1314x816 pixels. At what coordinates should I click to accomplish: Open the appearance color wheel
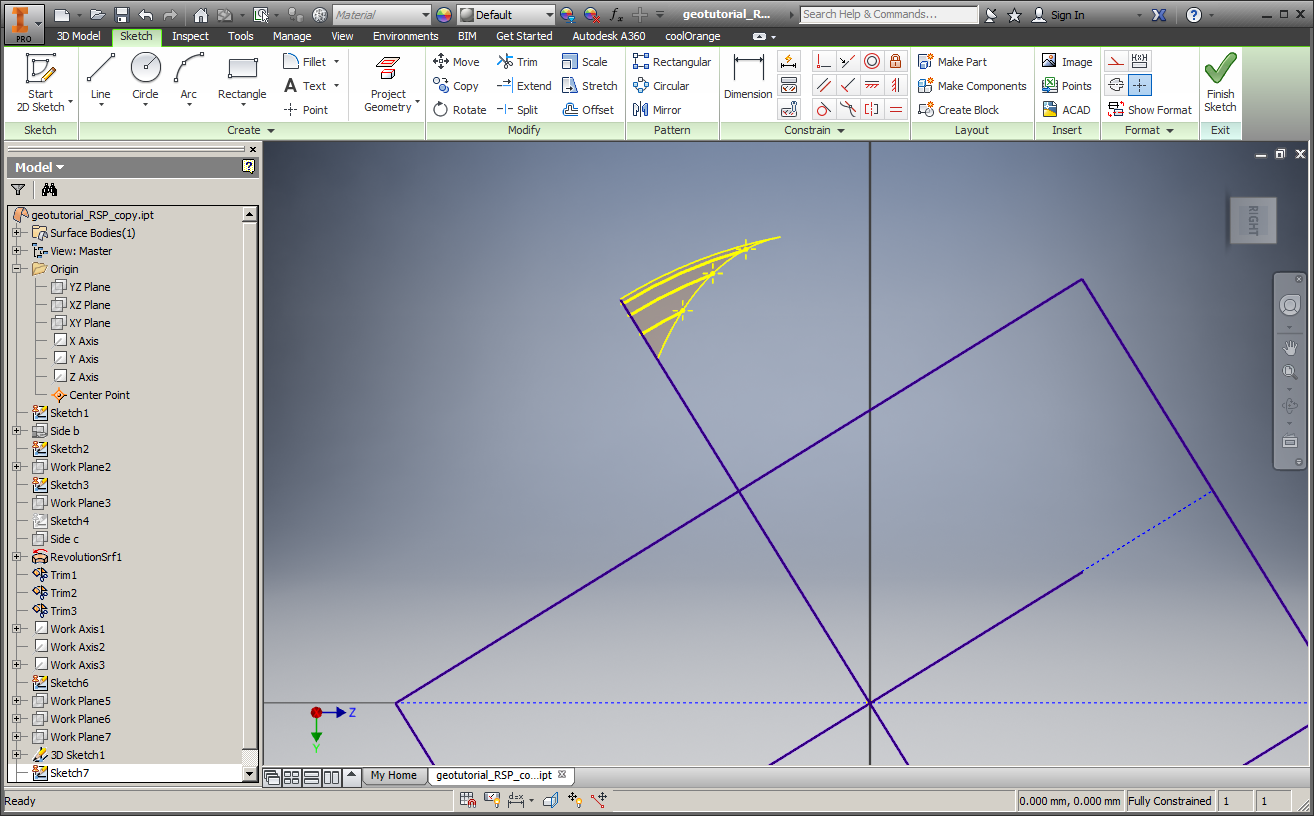(x=444, y=15)
